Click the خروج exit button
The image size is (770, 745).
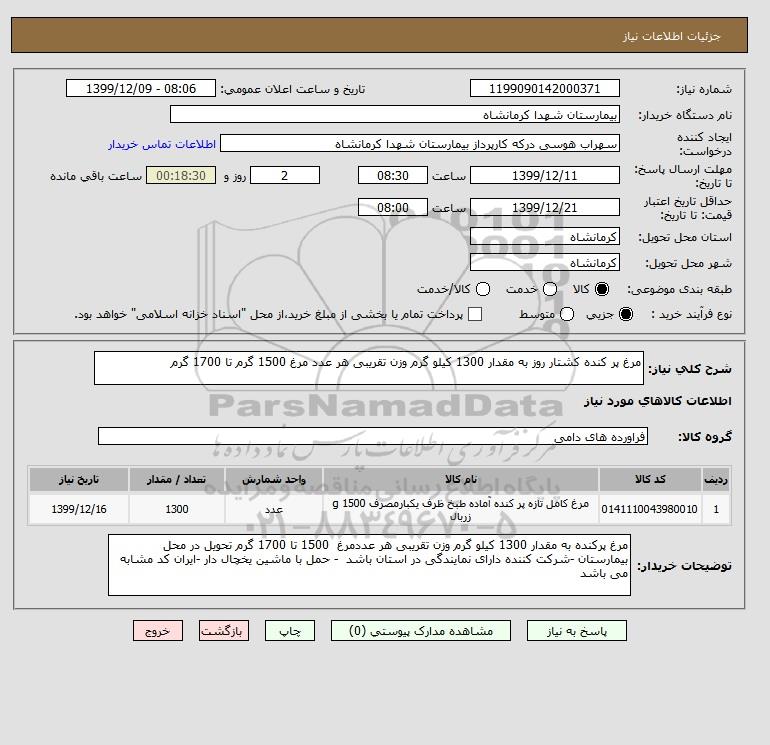pos(158,631)
